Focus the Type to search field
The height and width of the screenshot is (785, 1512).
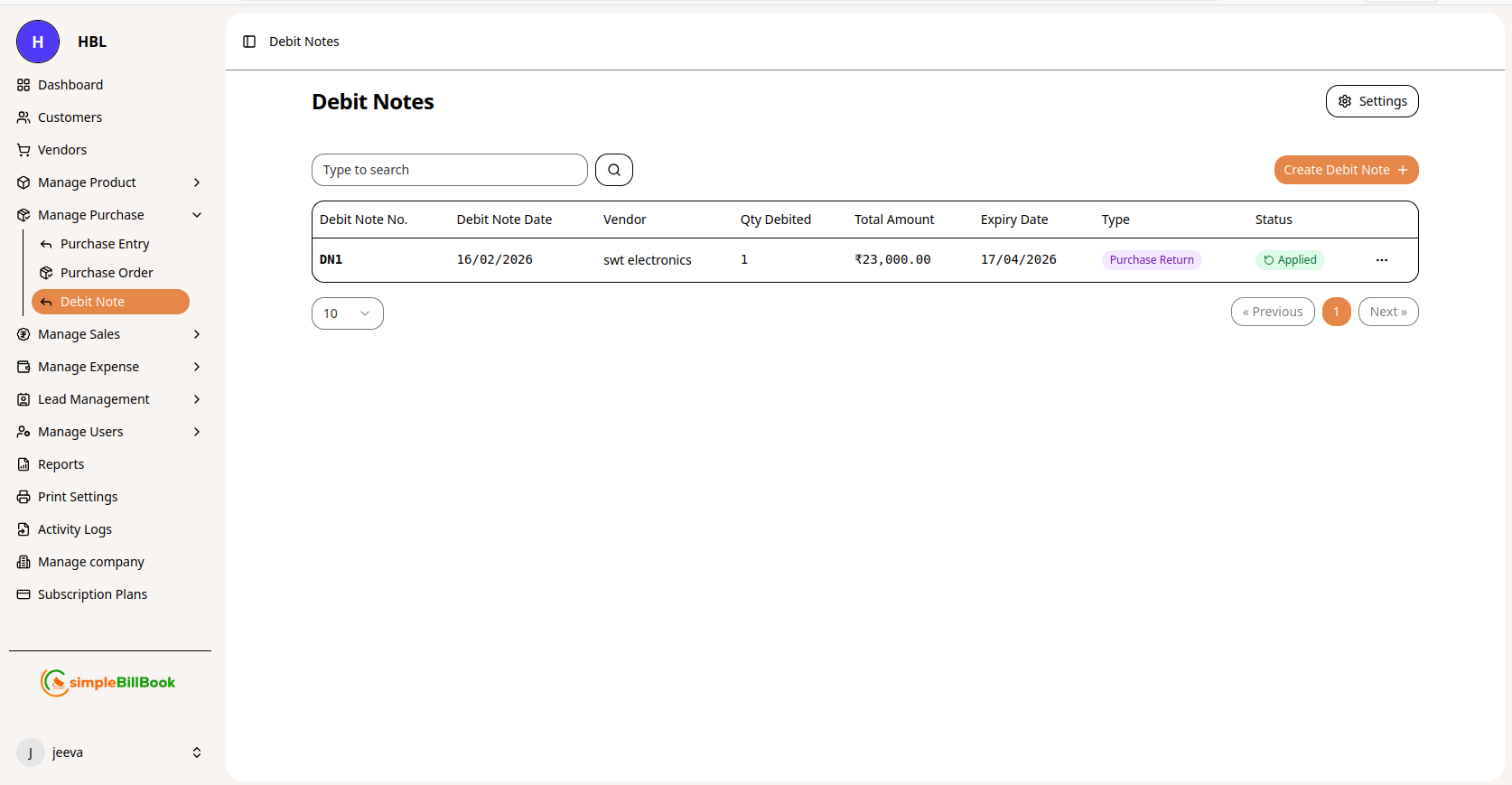pyautogui.click(x=449, y=170)
